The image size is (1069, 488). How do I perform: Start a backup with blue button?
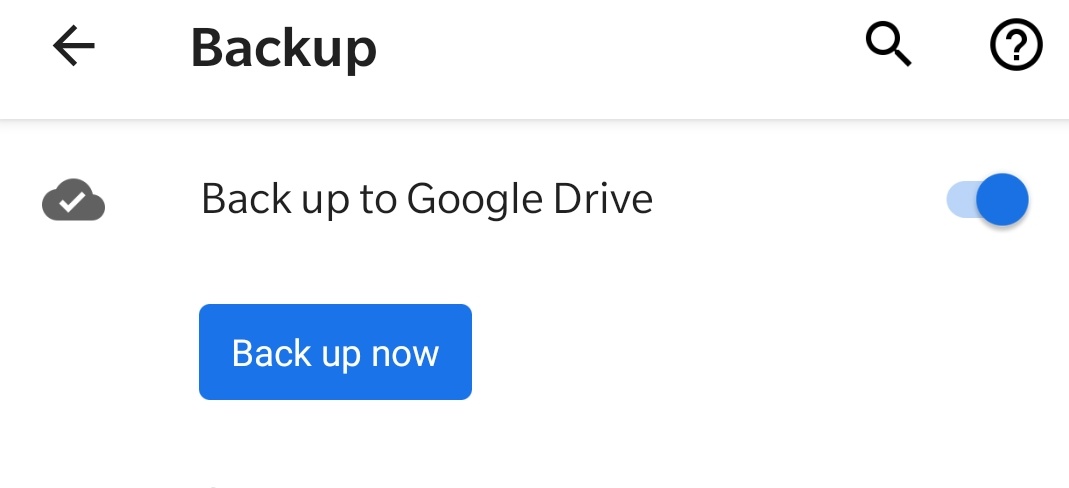click(335, 352)
